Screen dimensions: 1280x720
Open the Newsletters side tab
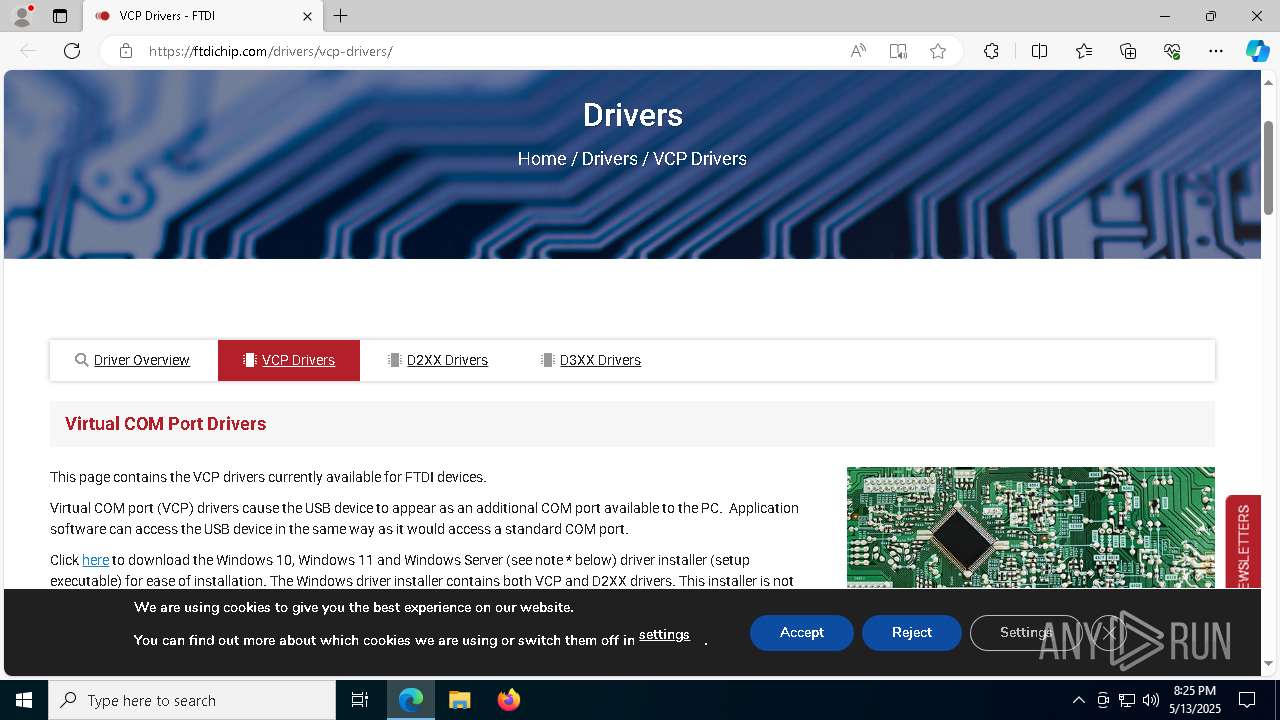pyautogui.click(x=1243, y=542)
